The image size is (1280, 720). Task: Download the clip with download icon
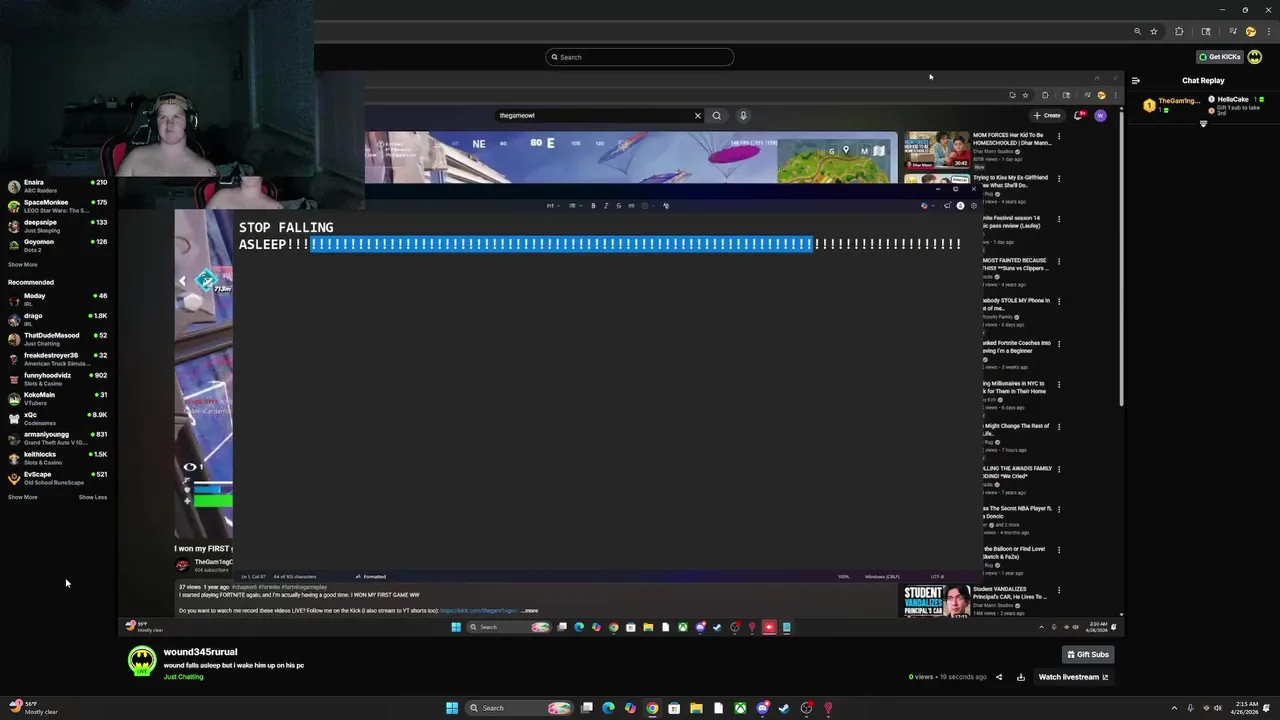tap(1021, 677)
